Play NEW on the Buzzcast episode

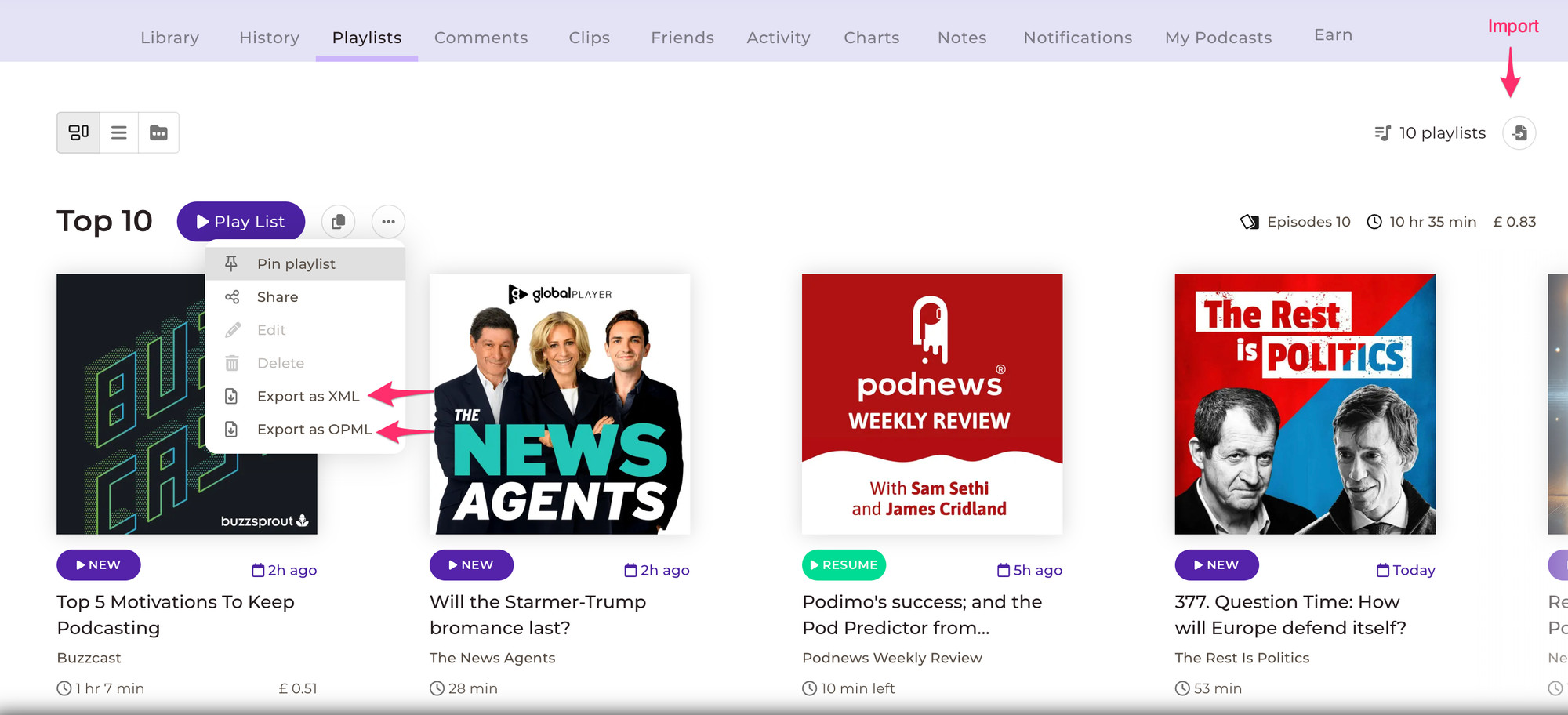pos(99,564)
